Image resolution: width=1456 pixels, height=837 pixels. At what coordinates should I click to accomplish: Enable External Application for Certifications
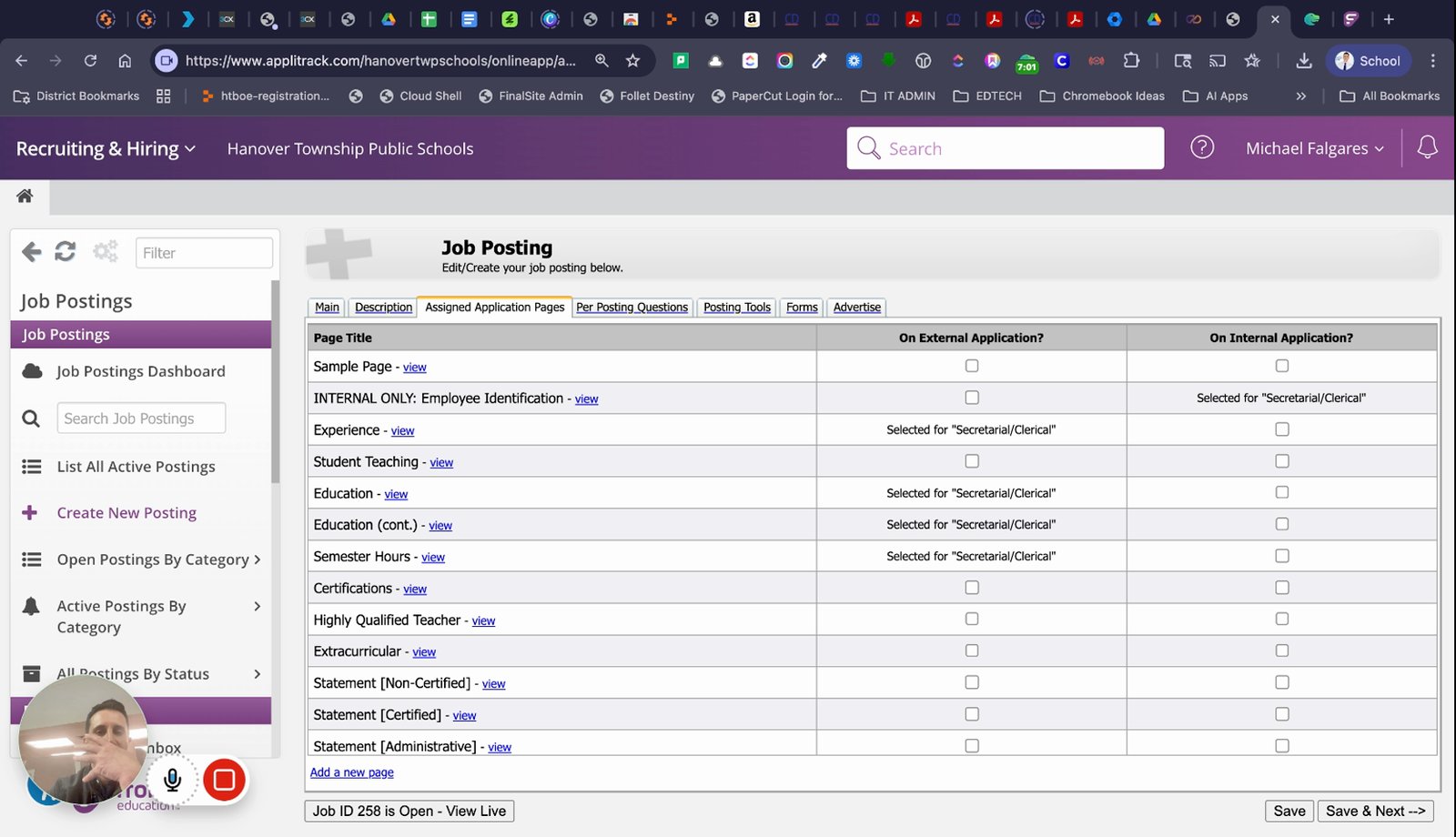click(x=972, y=588)
